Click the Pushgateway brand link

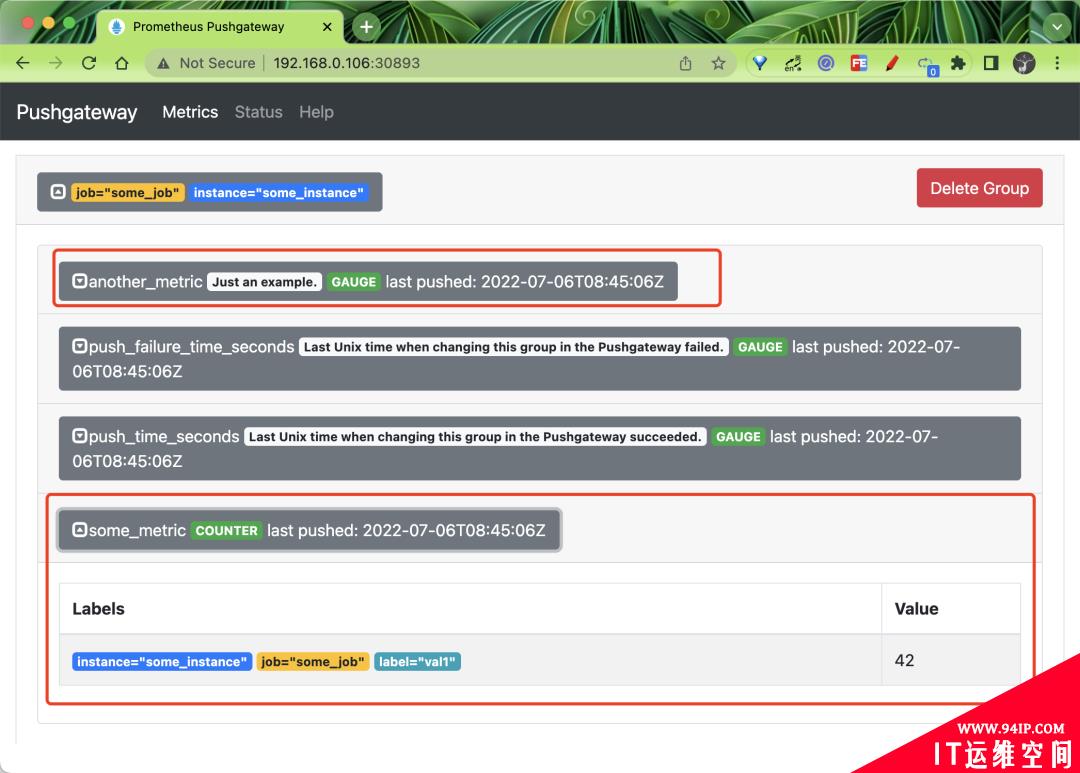[76, 112]
